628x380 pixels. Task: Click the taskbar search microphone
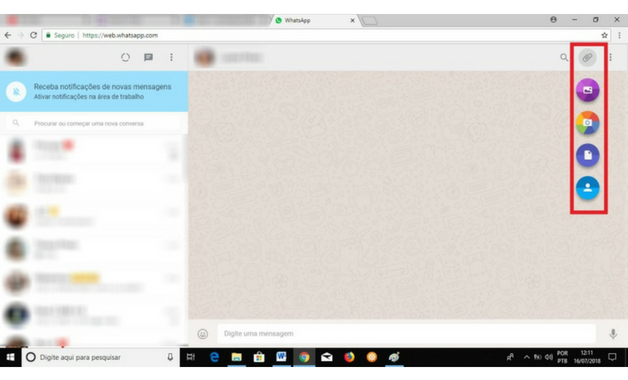[x=170, y=357]
